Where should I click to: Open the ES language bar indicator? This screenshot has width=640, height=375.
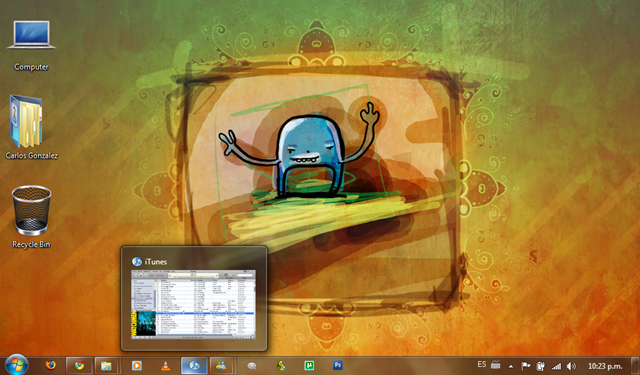(x=482, y=364)
